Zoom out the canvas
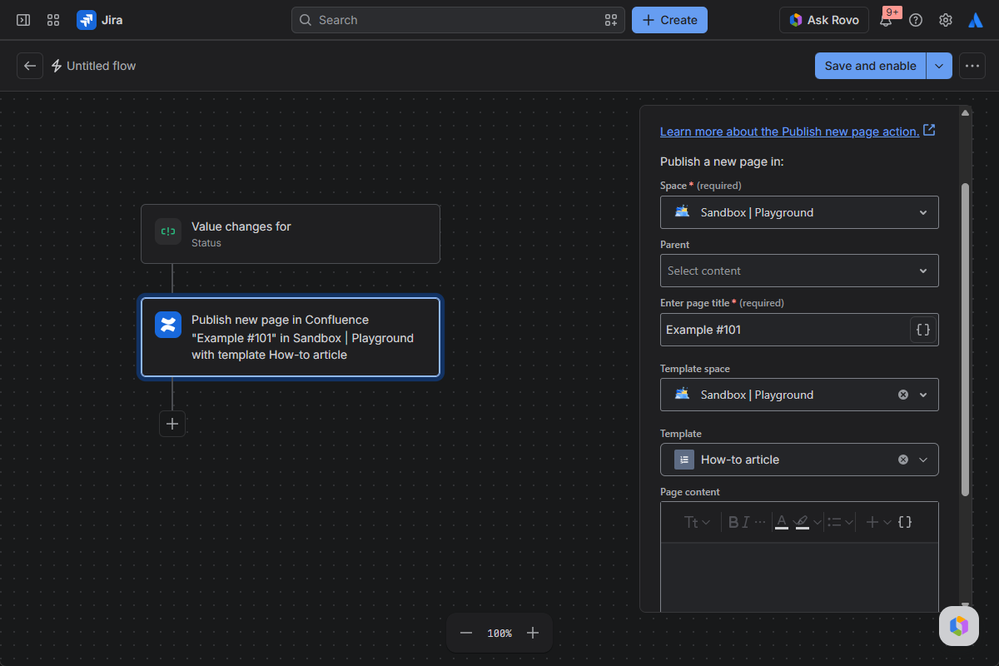This screenshot has height=666, width=999. tap(466, 633)
